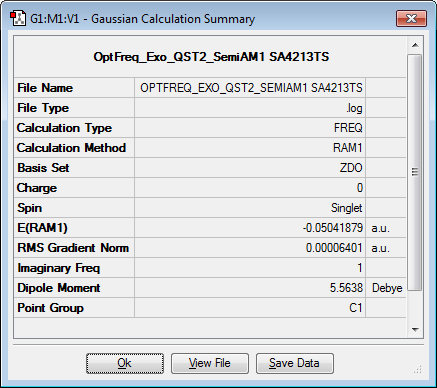Click the Imaginary Freq value cell
This screenshot has height=388, width=437.
click(x=250, y=268)
